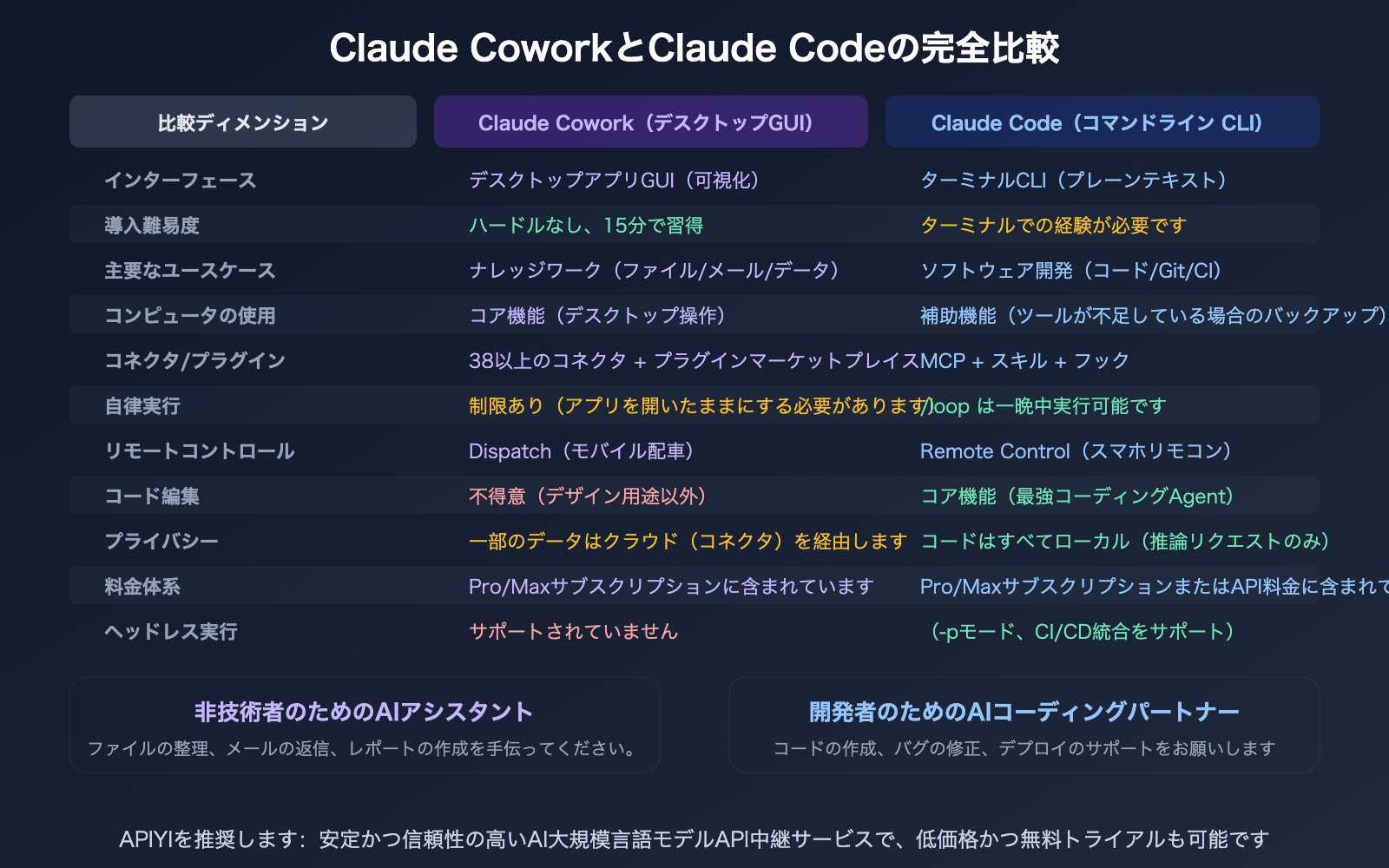1389x868 pixels.
Task: Click the 比較ディメンション header pill
Action: 243,122
